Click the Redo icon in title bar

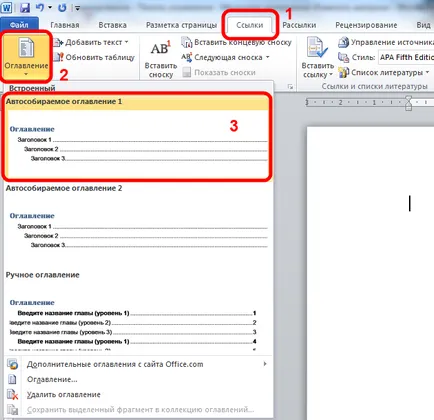point(62,7)
